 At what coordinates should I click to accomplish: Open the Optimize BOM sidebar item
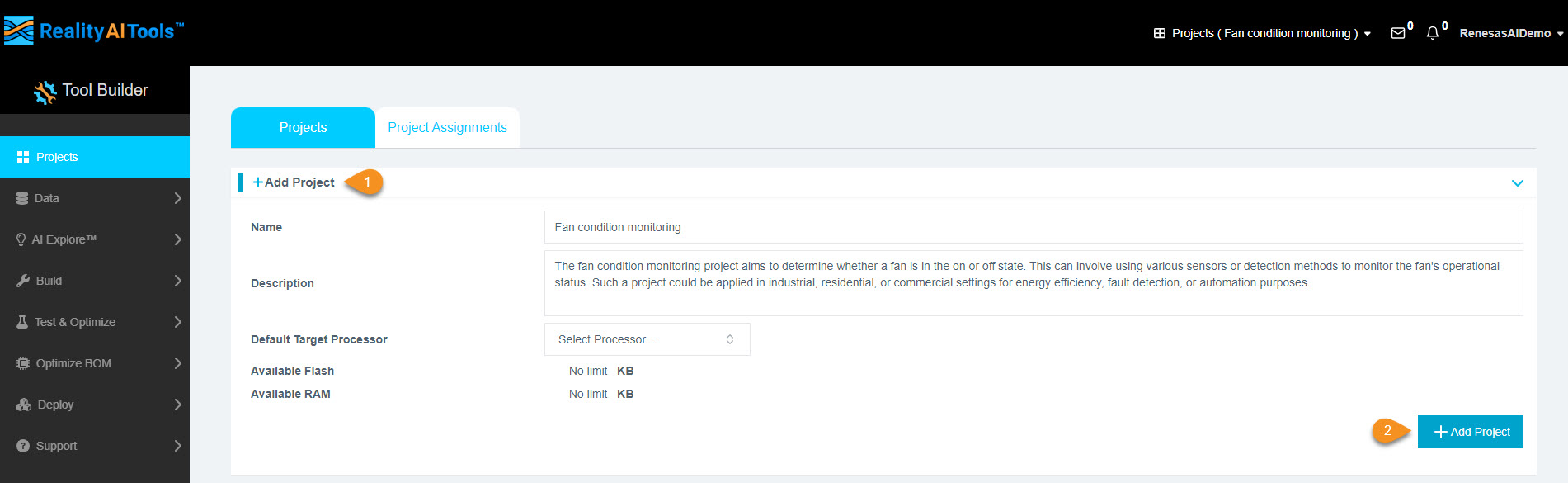(95, 363)
